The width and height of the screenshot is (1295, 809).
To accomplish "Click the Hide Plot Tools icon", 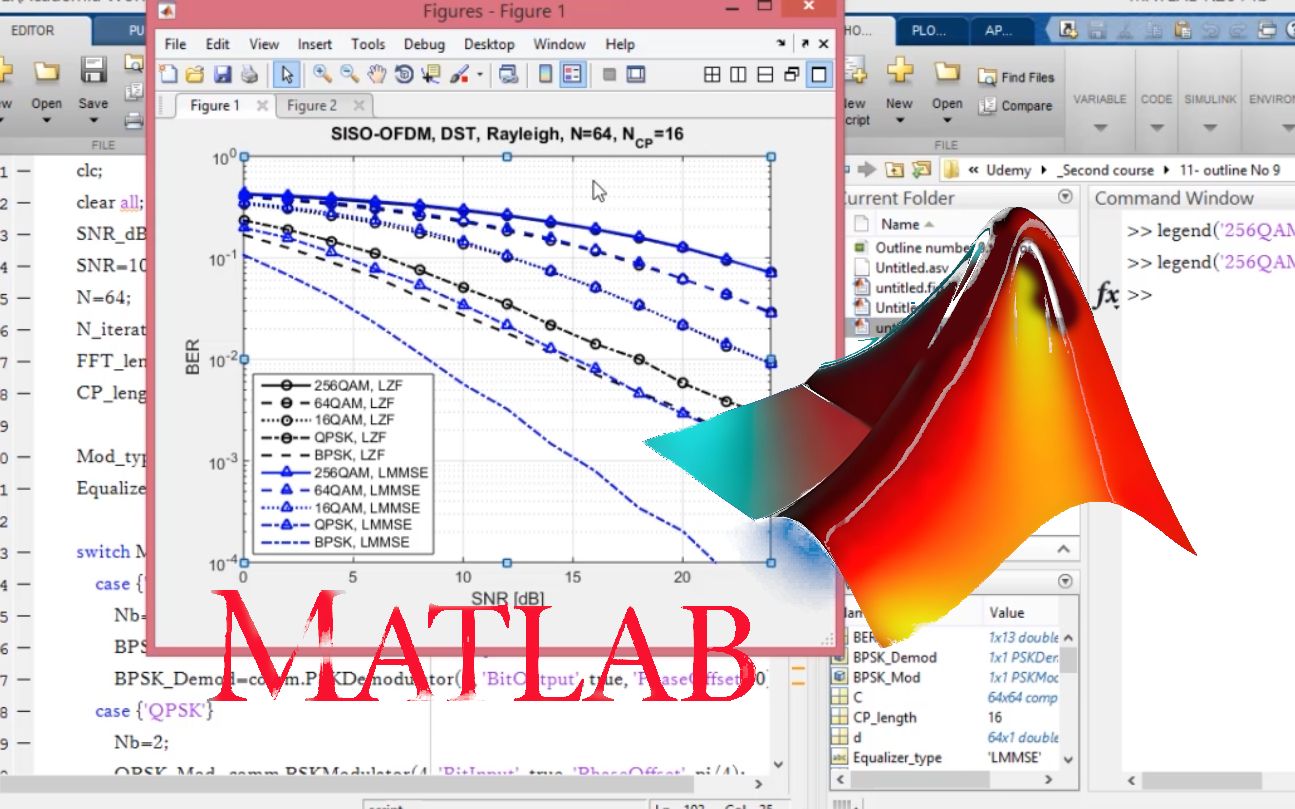I will pos(608,74).
